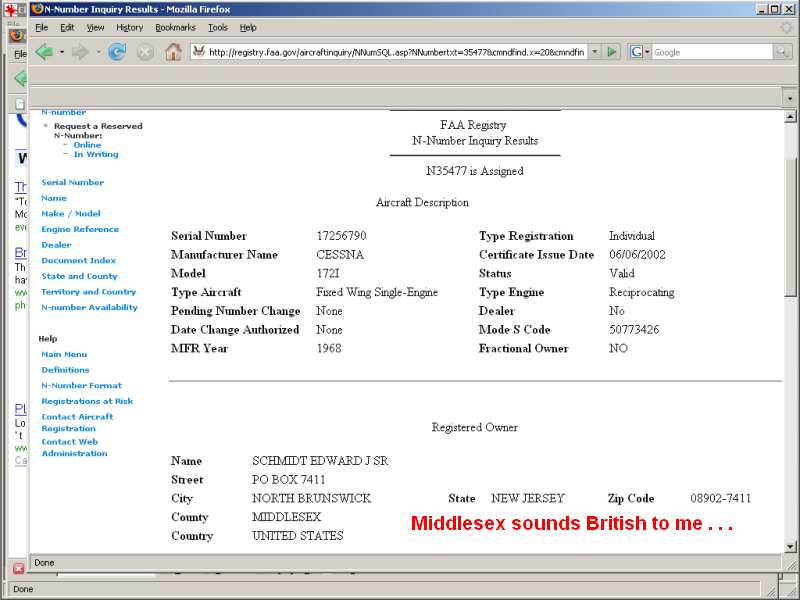Open the Definitions help link

[x=65, y=370]
